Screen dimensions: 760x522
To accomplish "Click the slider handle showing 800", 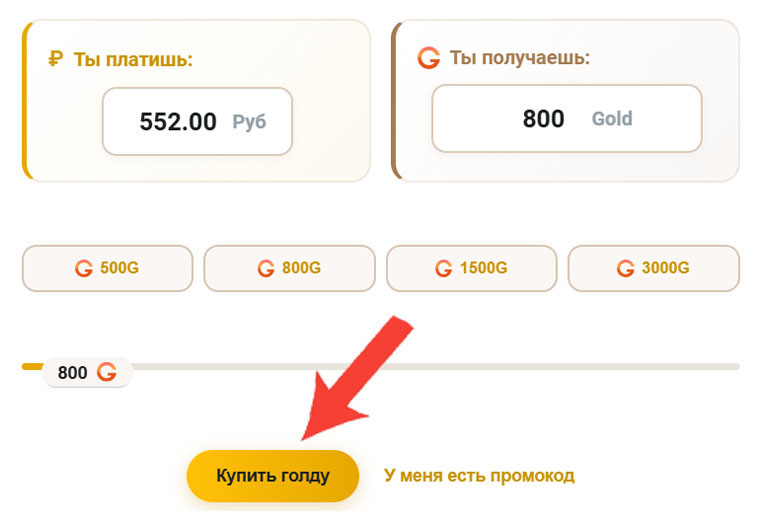I will pyautogui.click(x=86, y=373).
